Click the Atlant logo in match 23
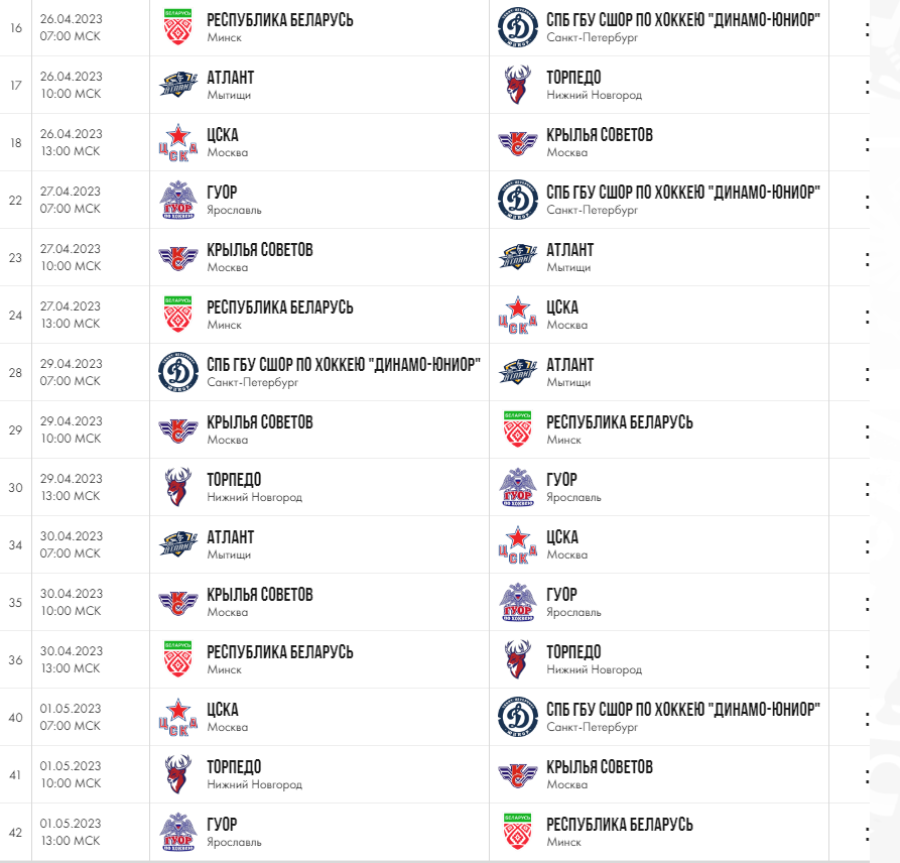This screenshot has height=863, width=900. point(518,258)
